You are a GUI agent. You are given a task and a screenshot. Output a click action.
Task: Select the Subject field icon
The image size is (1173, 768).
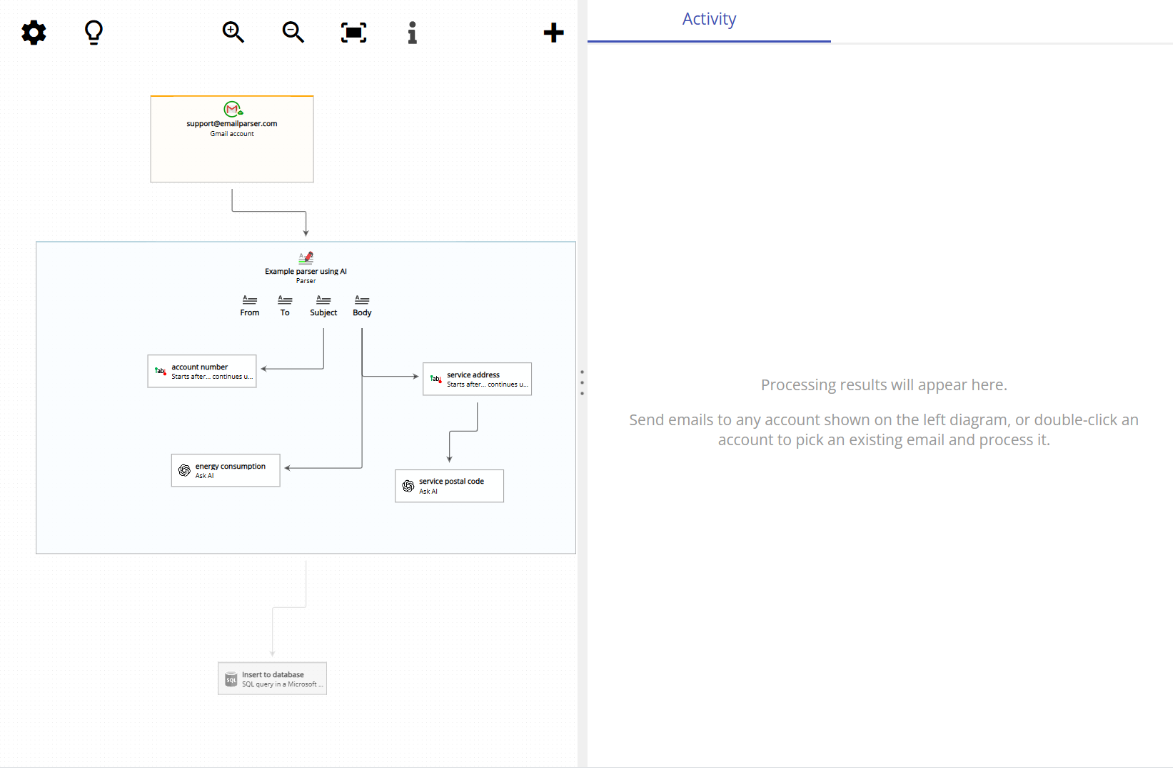pos(322,302)
